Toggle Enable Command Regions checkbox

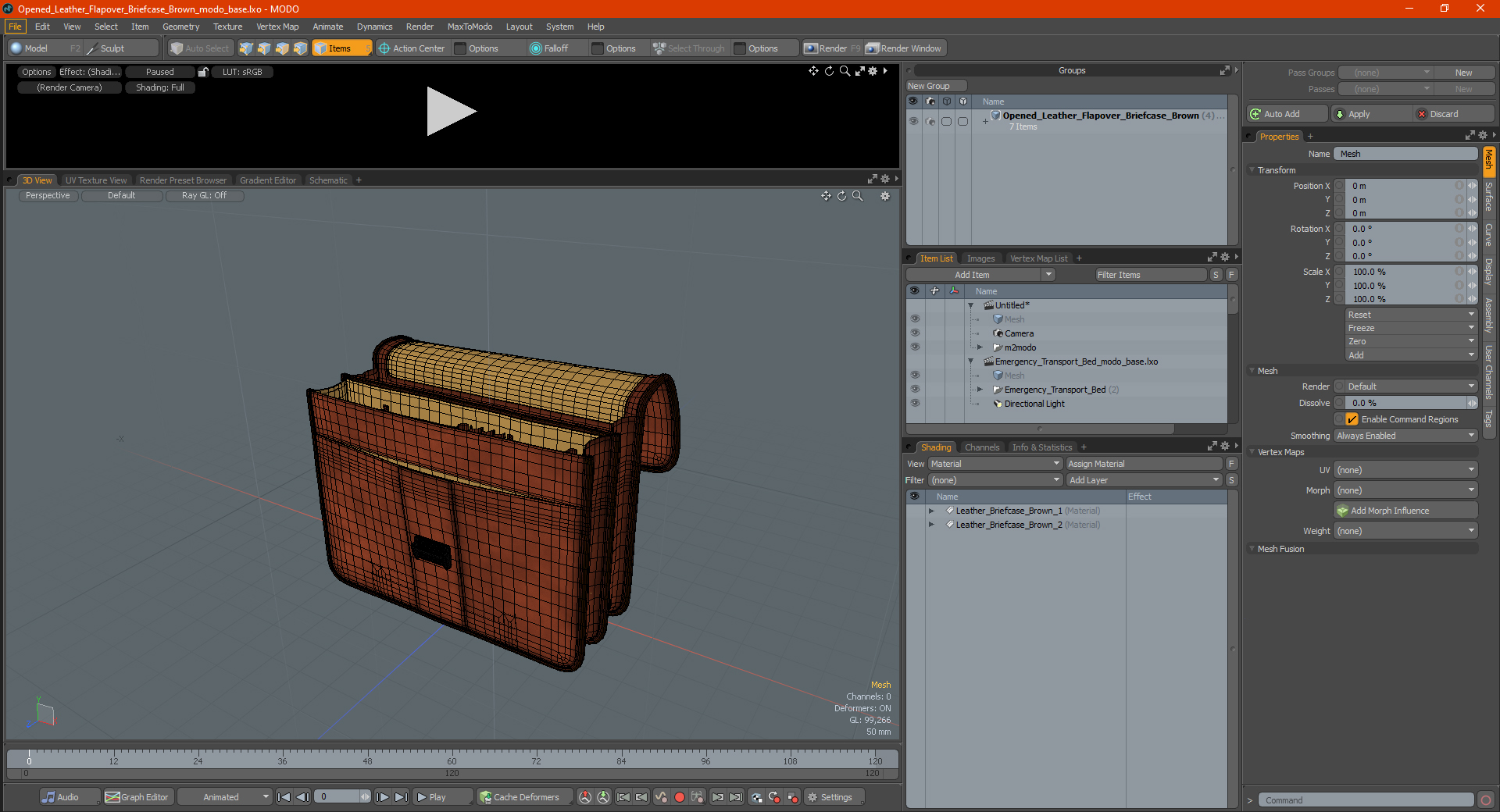click(1352, 419)
